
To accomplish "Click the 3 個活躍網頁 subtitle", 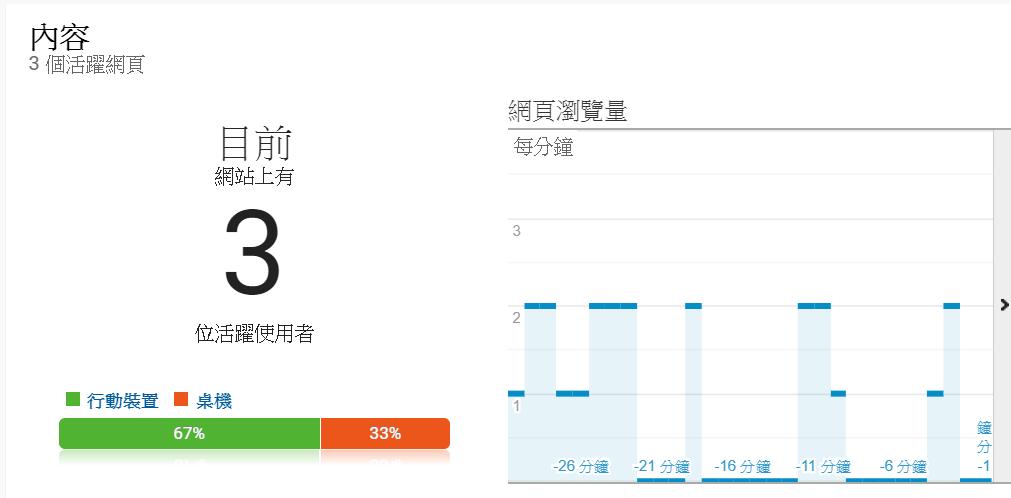I will (86, 65).
